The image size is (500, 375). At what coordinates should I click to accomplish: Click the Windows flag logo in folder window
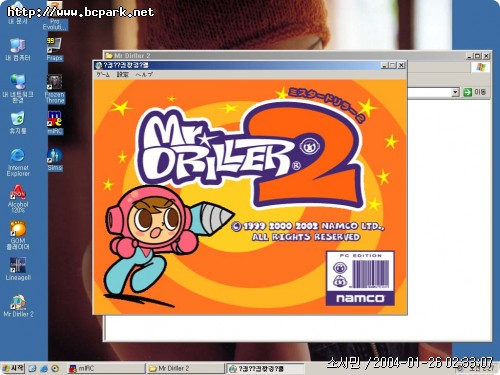coord(480,67)
